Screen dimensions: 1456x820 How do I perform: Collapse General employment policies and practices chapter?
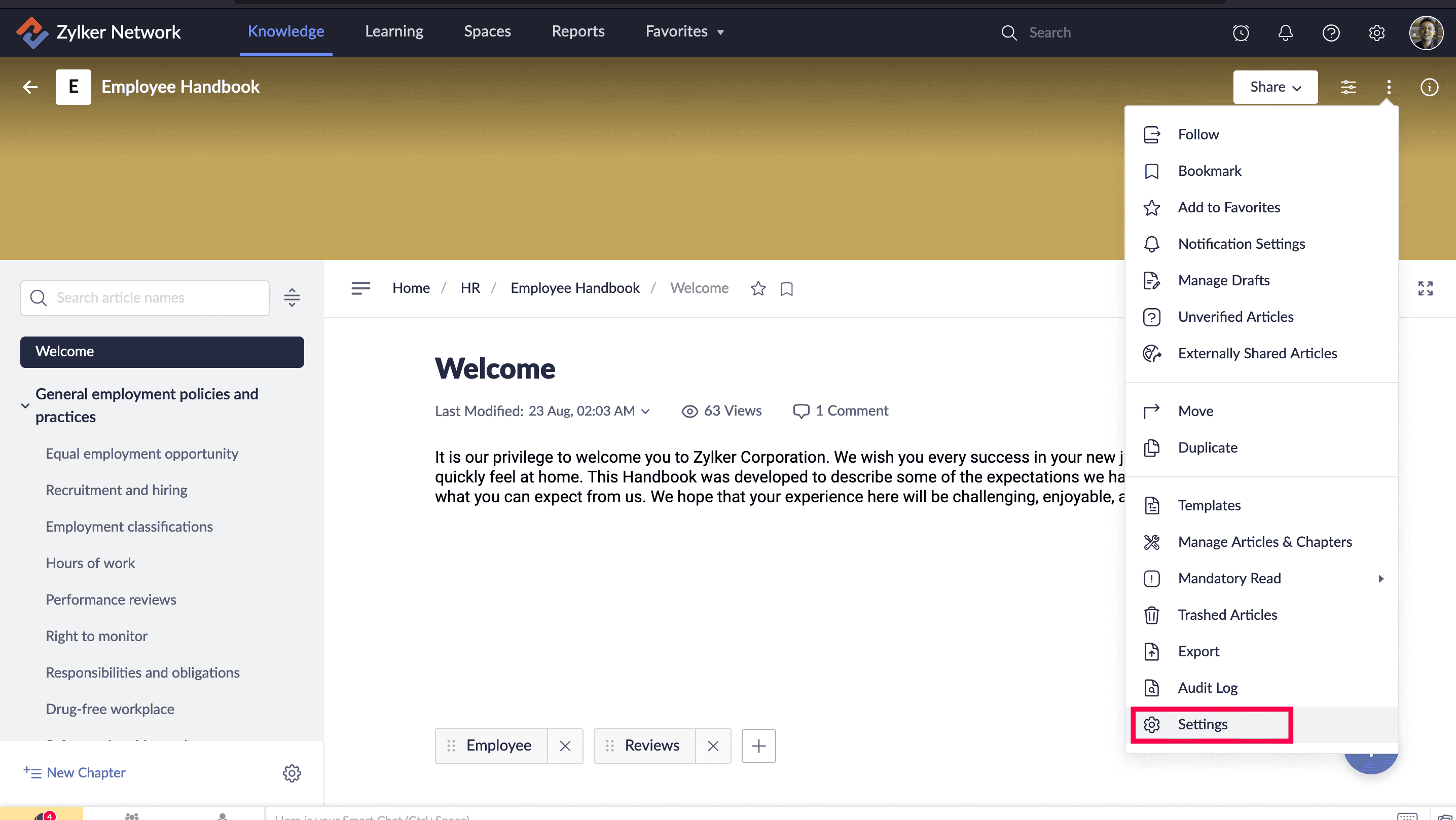pos(25,405)
